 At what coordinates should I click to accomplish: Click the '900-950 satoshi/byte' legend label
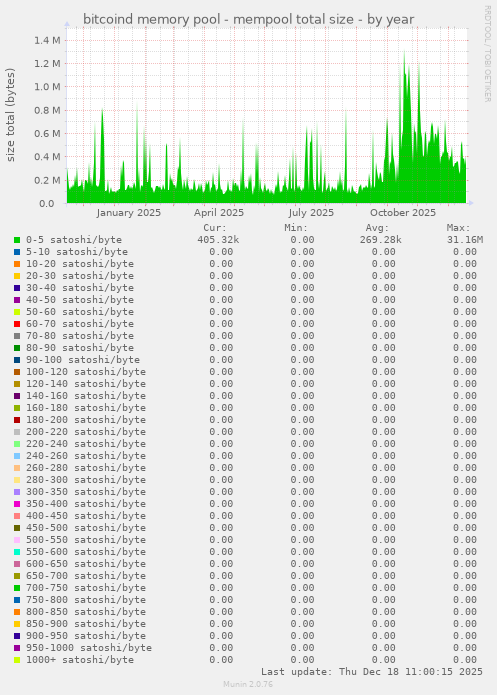point(86,635)
